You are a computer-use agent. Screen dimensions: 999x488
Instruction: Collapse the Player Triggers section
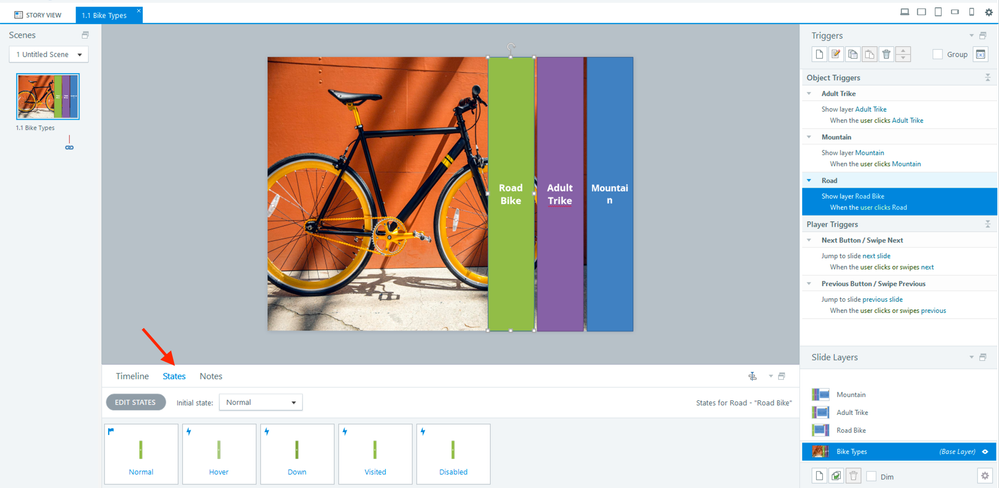987,224
